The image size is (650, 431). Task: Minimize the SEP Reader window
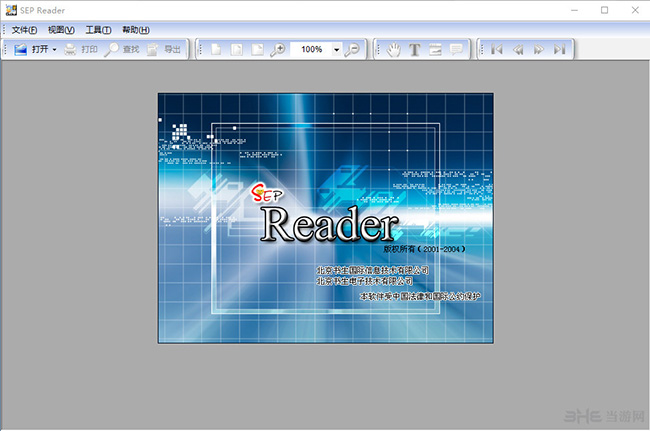(x=574, y=10)
